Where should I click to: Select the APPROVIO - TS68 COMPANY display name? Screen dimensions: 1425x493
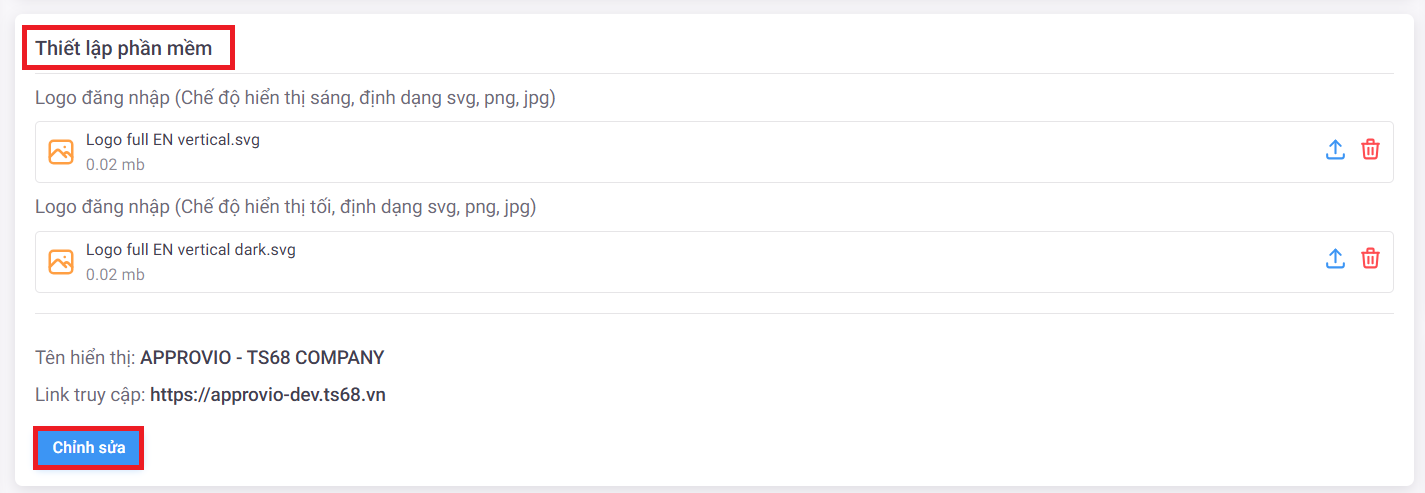pos(262,358)
